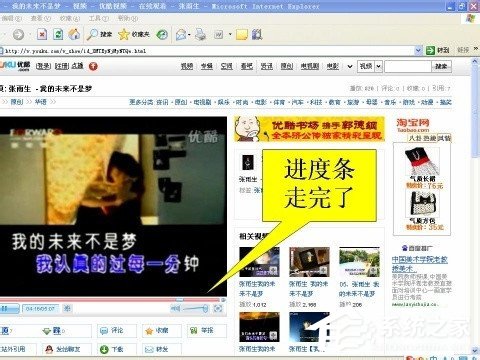Click the red video progress bar
Image resolution: width=480 pixels, height=360 pixels.
[x=110, y=300]
